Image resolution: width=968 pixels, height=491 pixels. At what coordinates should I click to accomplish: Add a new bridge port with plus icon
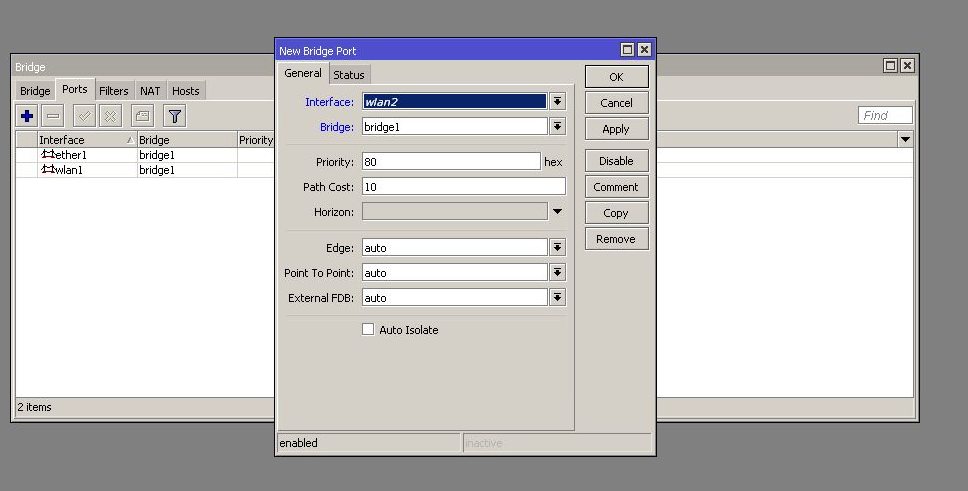click(27, 115)
